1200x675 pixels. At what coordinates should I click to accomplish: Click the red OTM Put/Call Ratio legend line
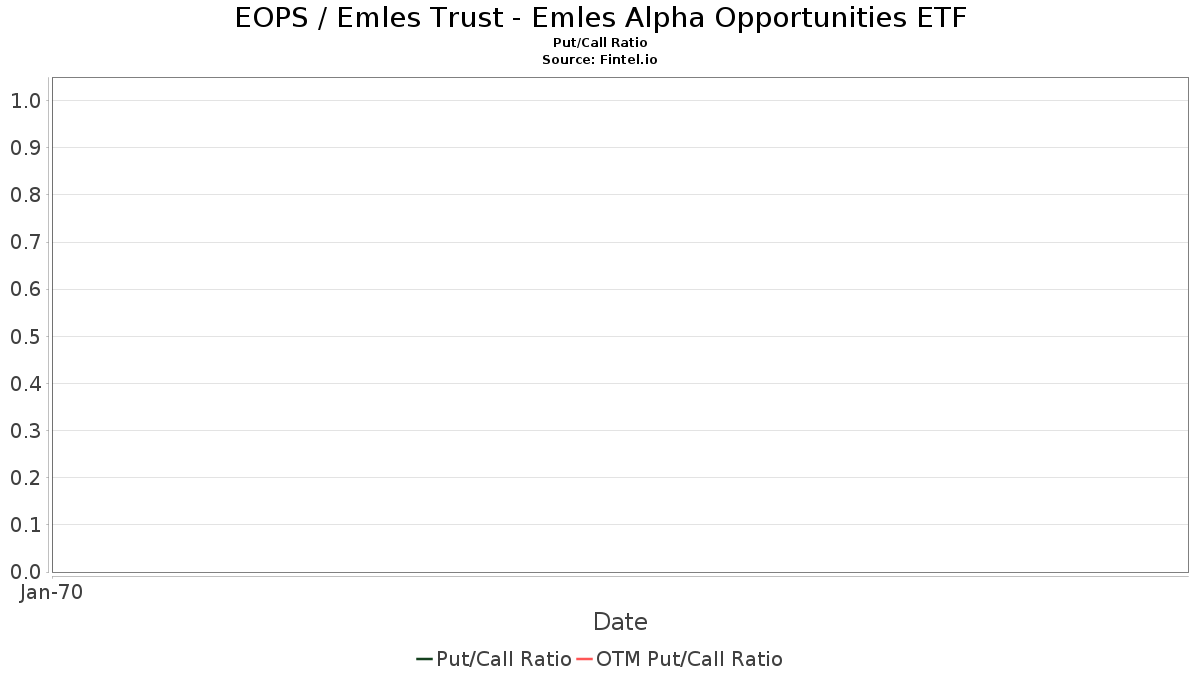tap(585, 659)
